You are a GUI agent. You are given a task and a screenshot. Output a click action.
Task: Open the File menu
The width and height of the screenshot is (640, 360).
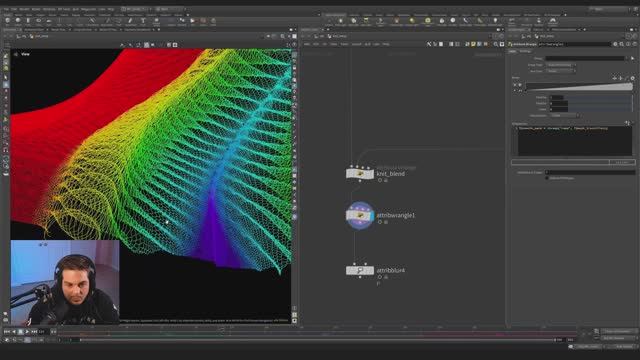point(6,9)
